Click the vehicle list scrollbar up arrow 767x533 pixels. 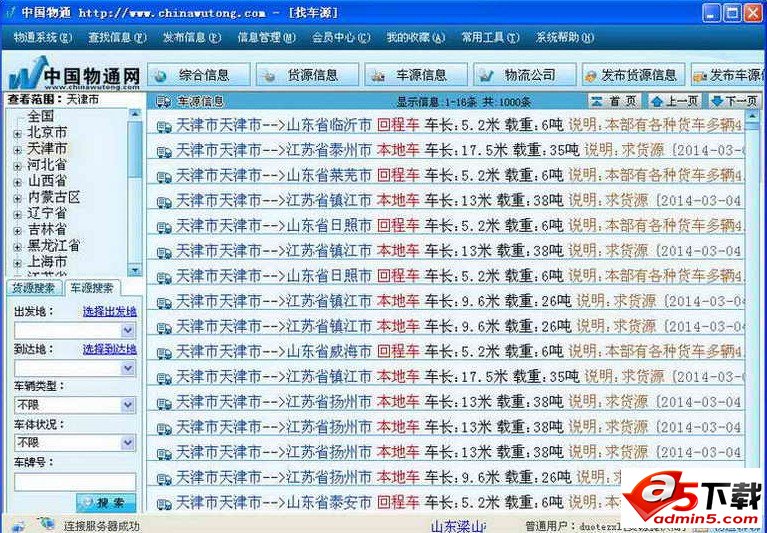(752, 115)
